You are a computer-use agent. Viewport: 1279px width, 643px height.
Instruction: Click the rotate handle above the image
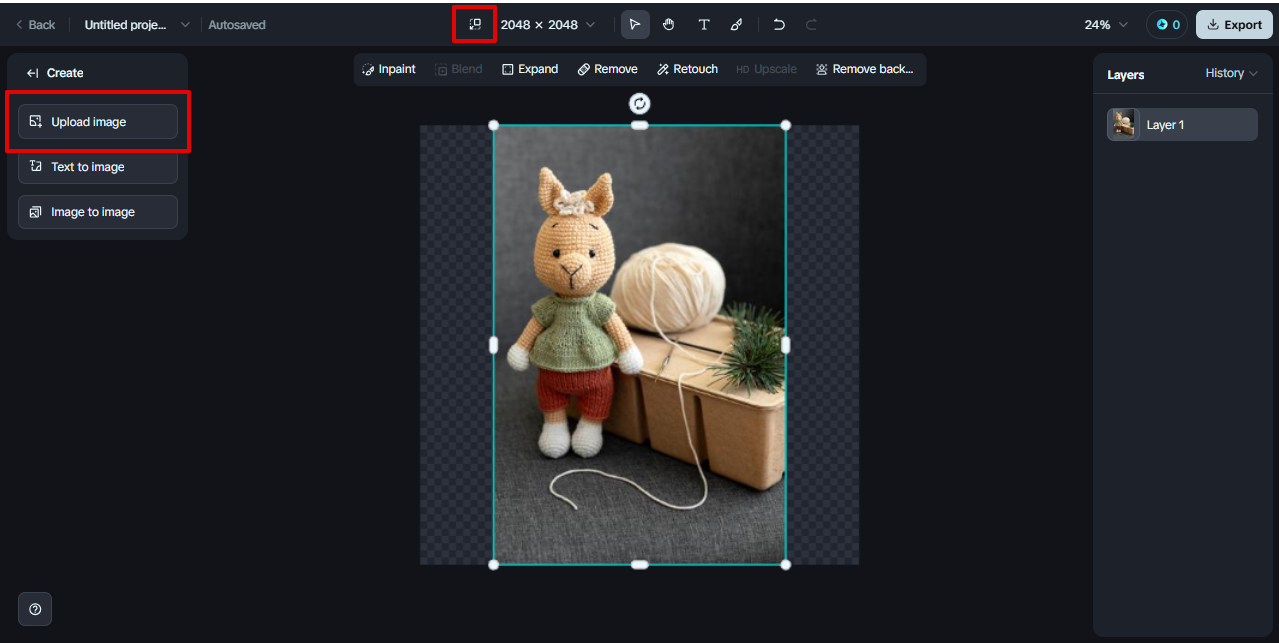(x=640, y=103)
